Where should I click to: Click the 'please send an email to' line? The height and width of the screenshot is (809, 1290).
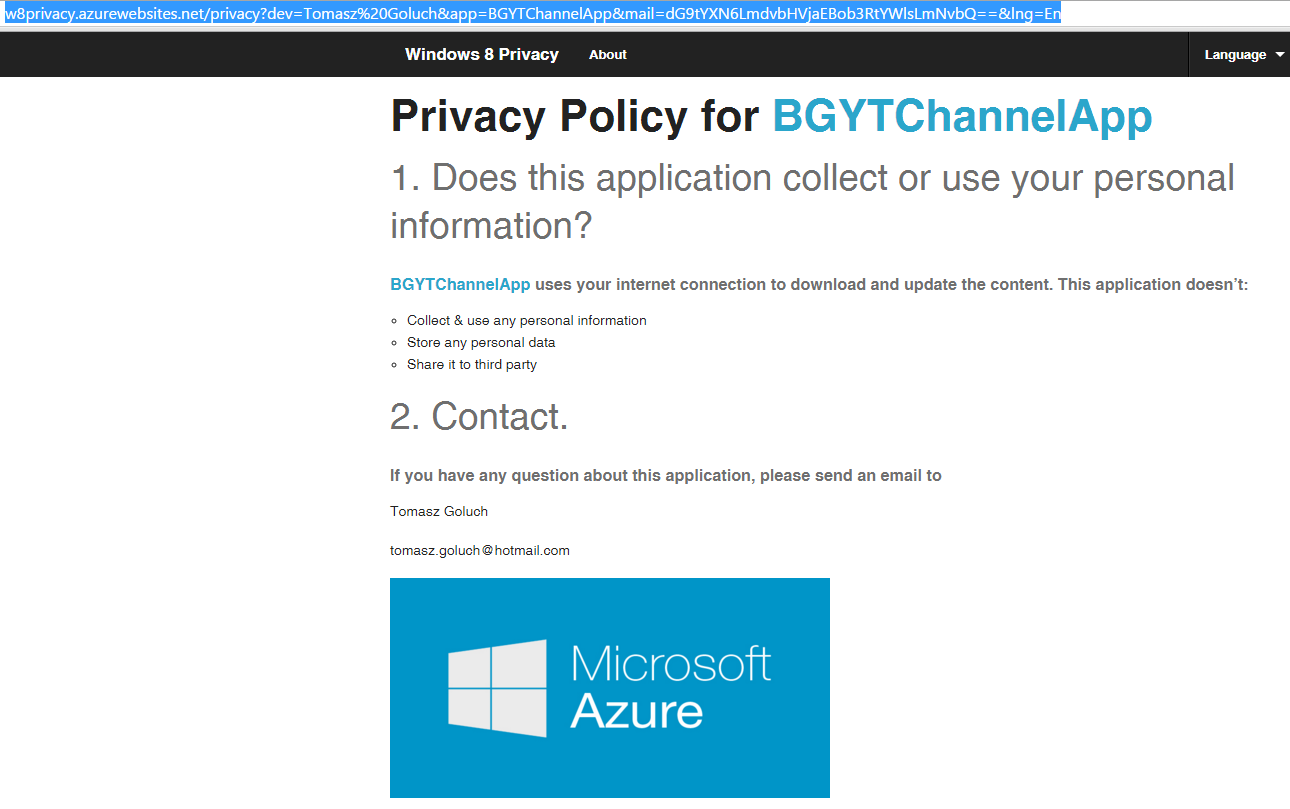tap(666, 476)
